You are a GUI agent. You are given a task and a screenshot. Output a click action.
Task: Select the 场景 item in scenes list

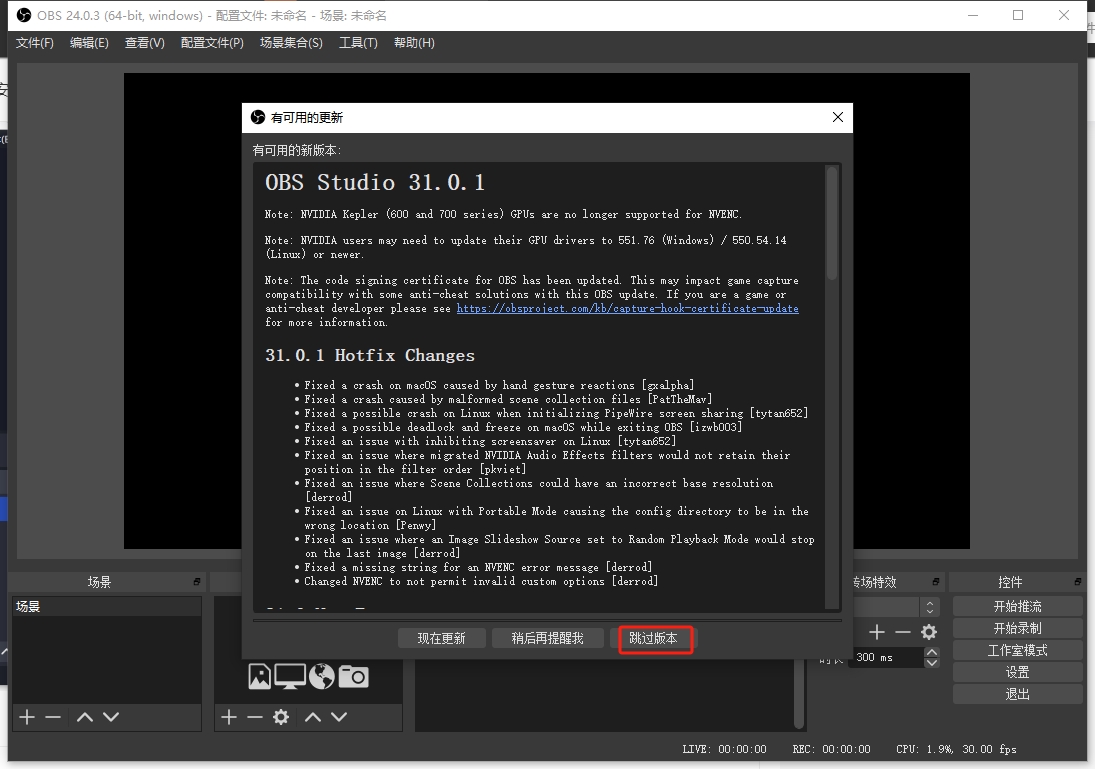[x=107, y=606]
